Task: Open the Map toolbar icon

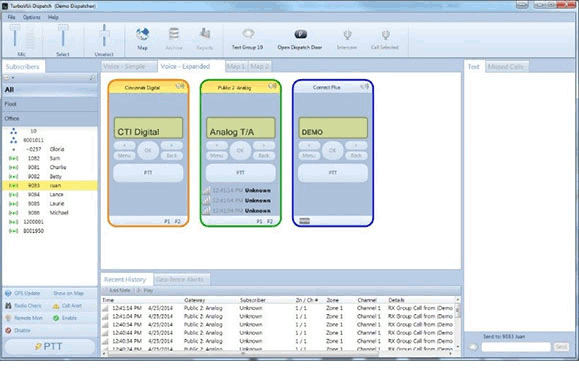Action: (143, 35)
